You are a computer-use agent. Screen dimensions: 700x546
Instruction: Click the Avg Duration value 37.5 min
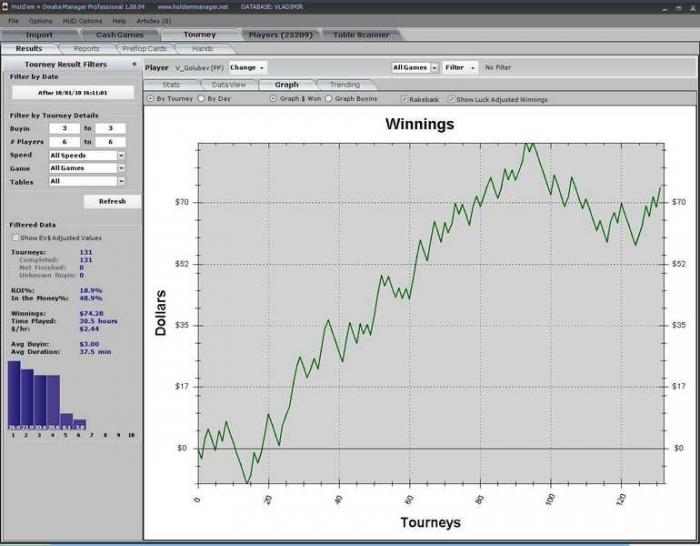click(96, 352)
